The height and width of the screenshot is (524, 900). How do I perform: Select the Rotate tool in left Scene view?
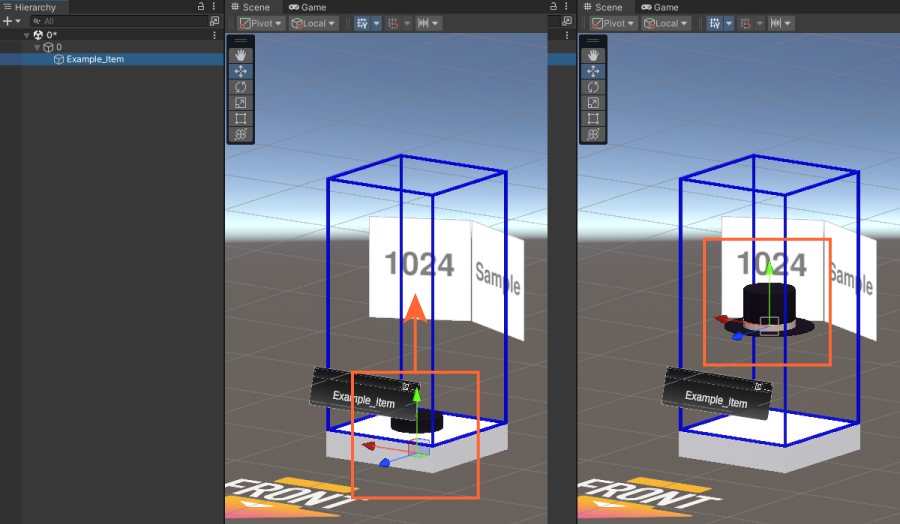coord(240,87)
